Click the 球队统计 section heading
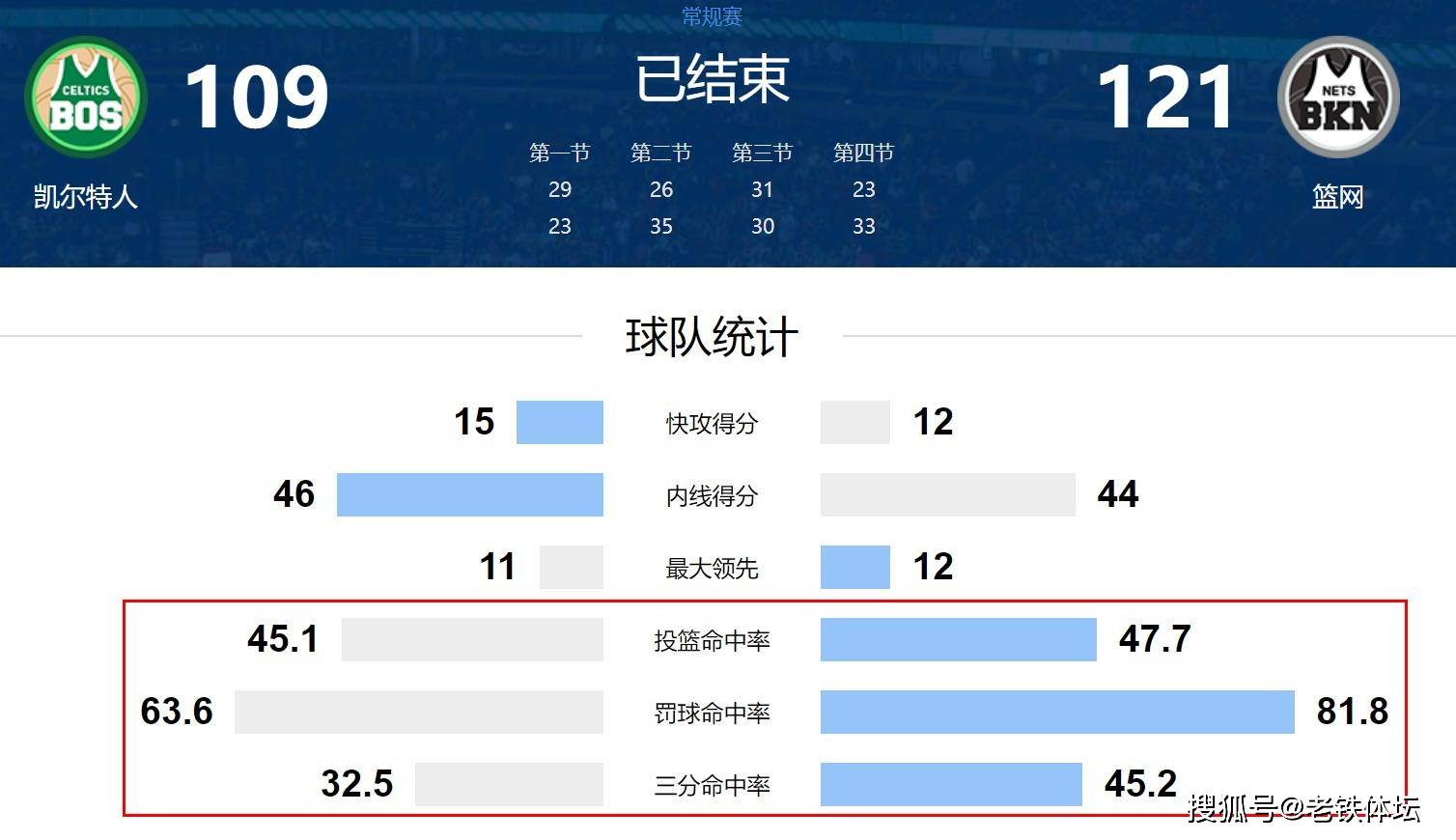The height and width of the screenshot is (840, 1456). (713, 337)
